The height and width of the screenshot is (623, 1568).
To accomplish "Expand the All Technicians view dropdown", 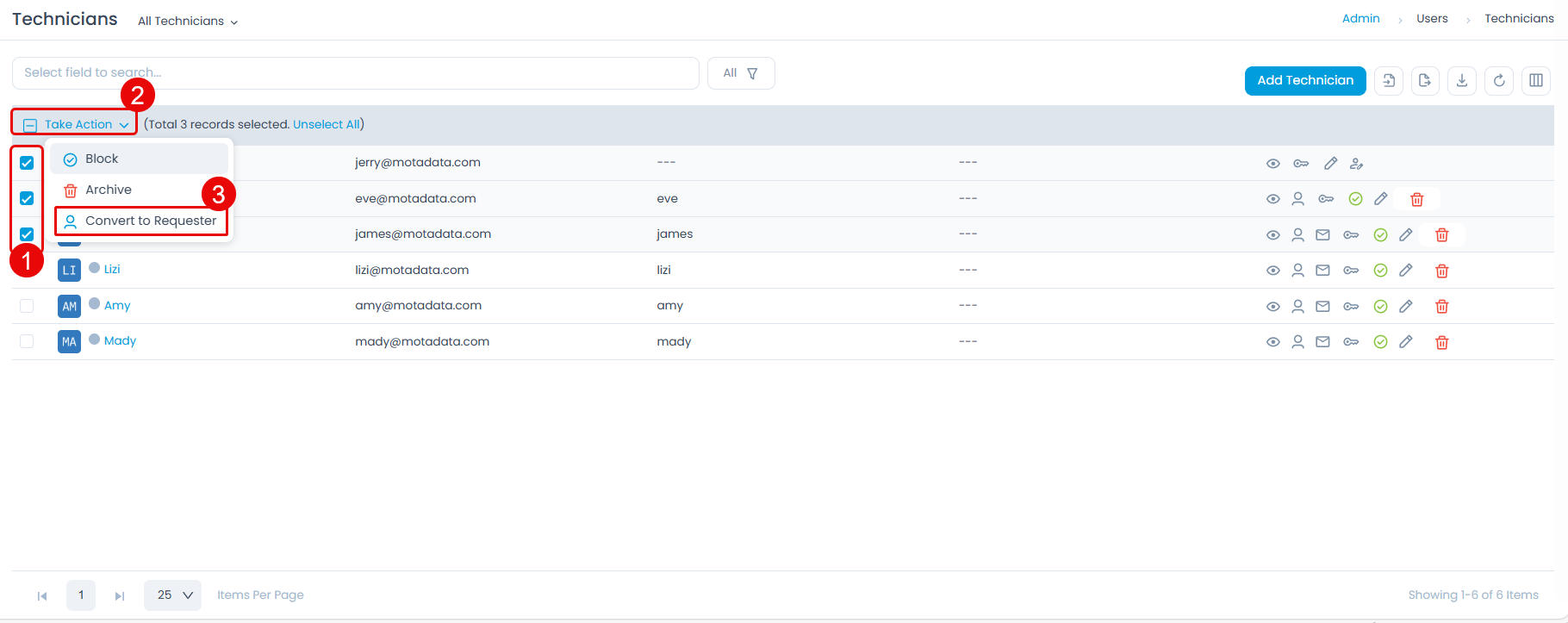I will click(x=188, y=21).
